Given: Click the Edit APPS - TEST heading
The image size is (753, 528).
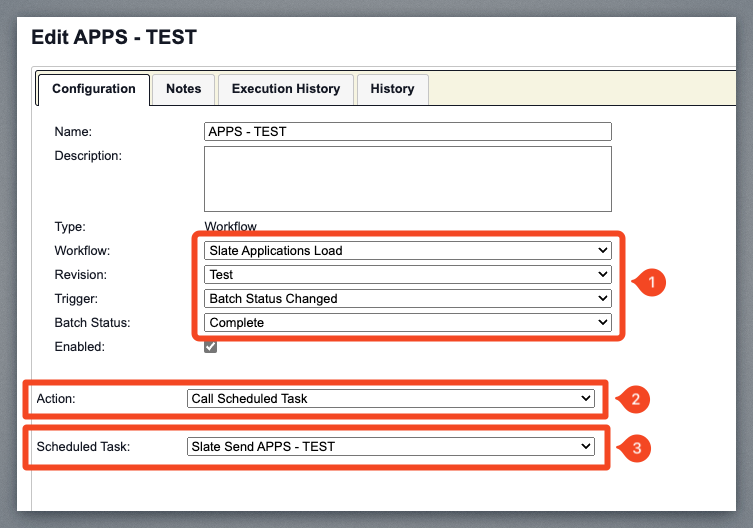Looking at the screenshot, I should coord(114,38).
